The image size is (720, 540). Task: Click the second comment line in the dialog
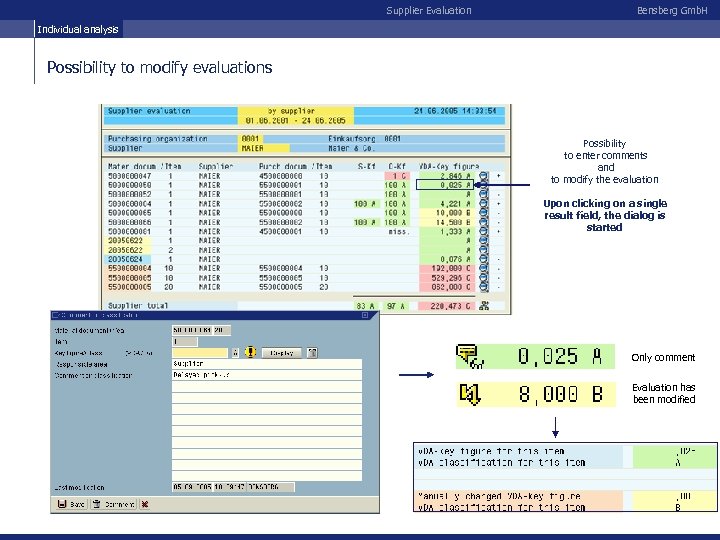(x=267, y=386)
